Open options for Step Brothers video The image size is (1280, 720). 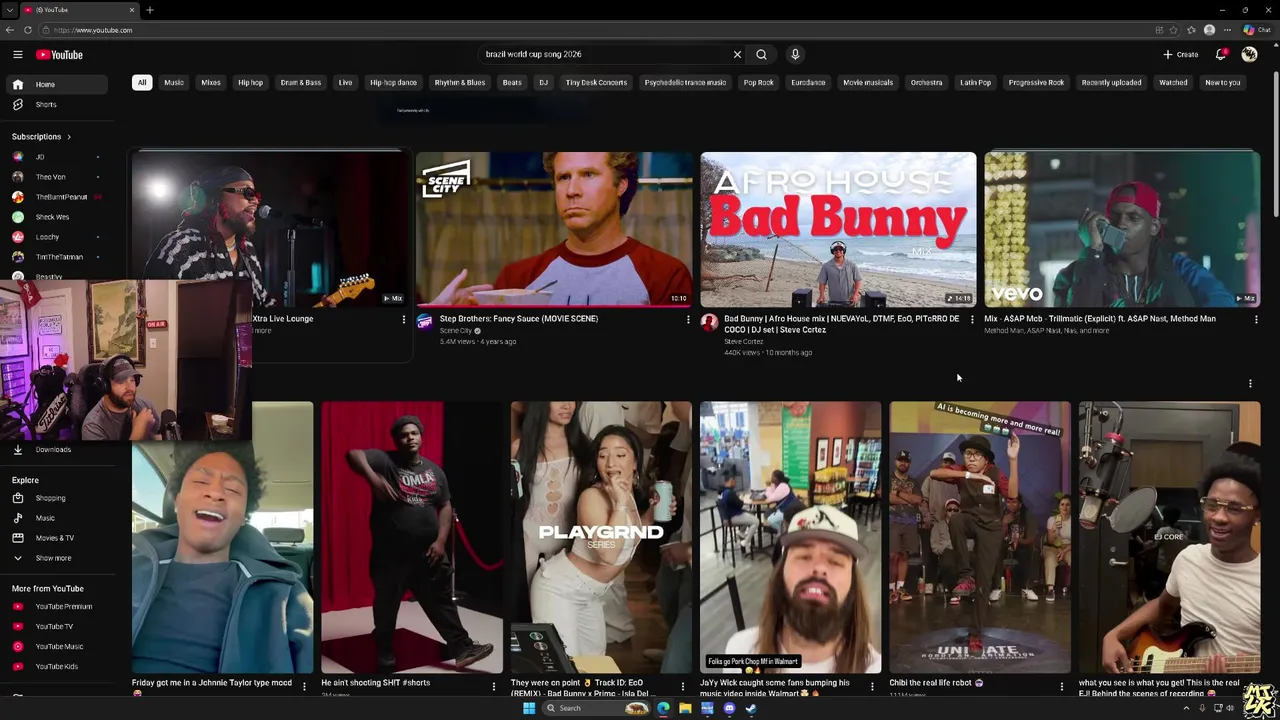688,320
